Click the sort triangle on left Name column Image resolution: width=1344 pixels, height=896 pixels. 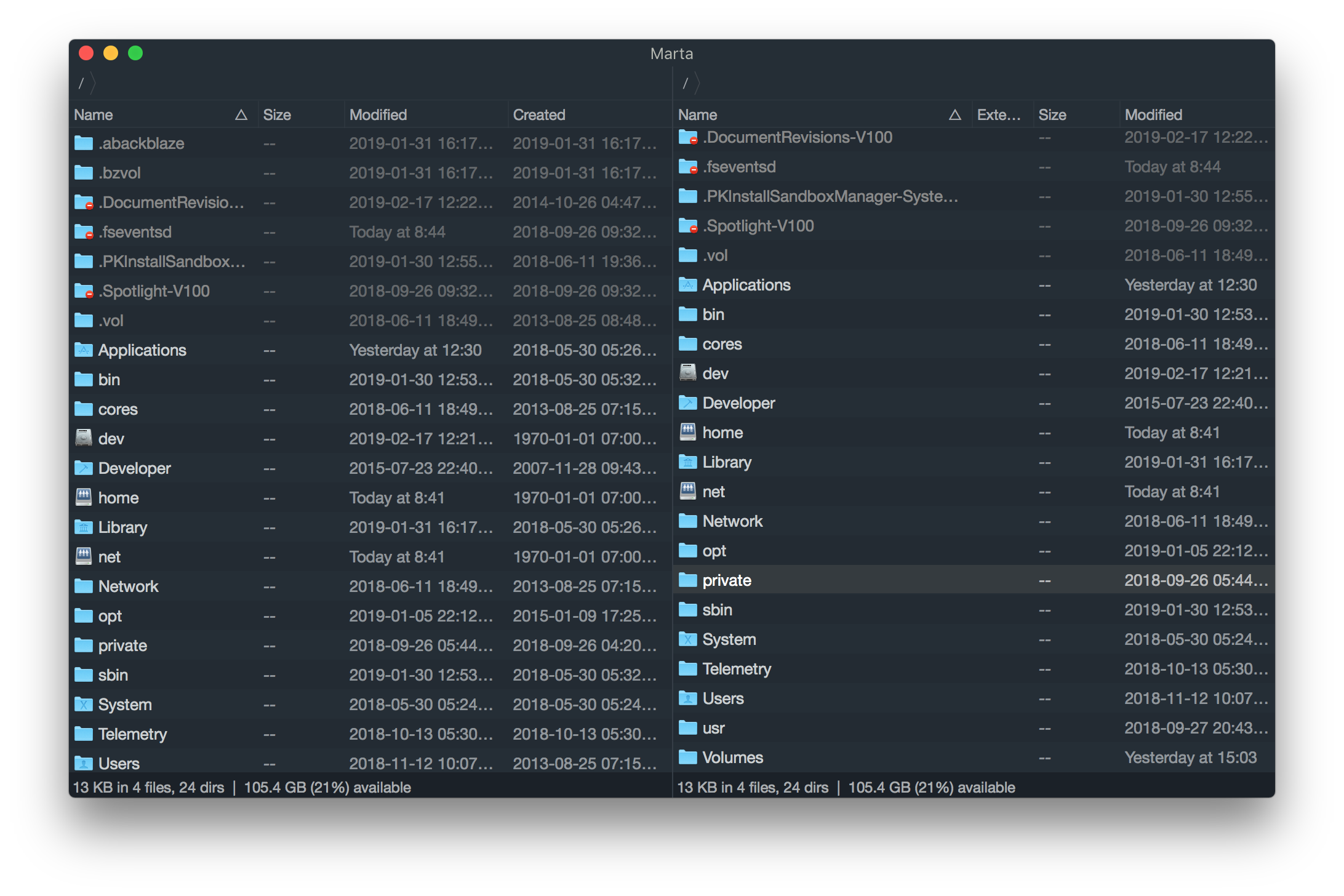241,114
